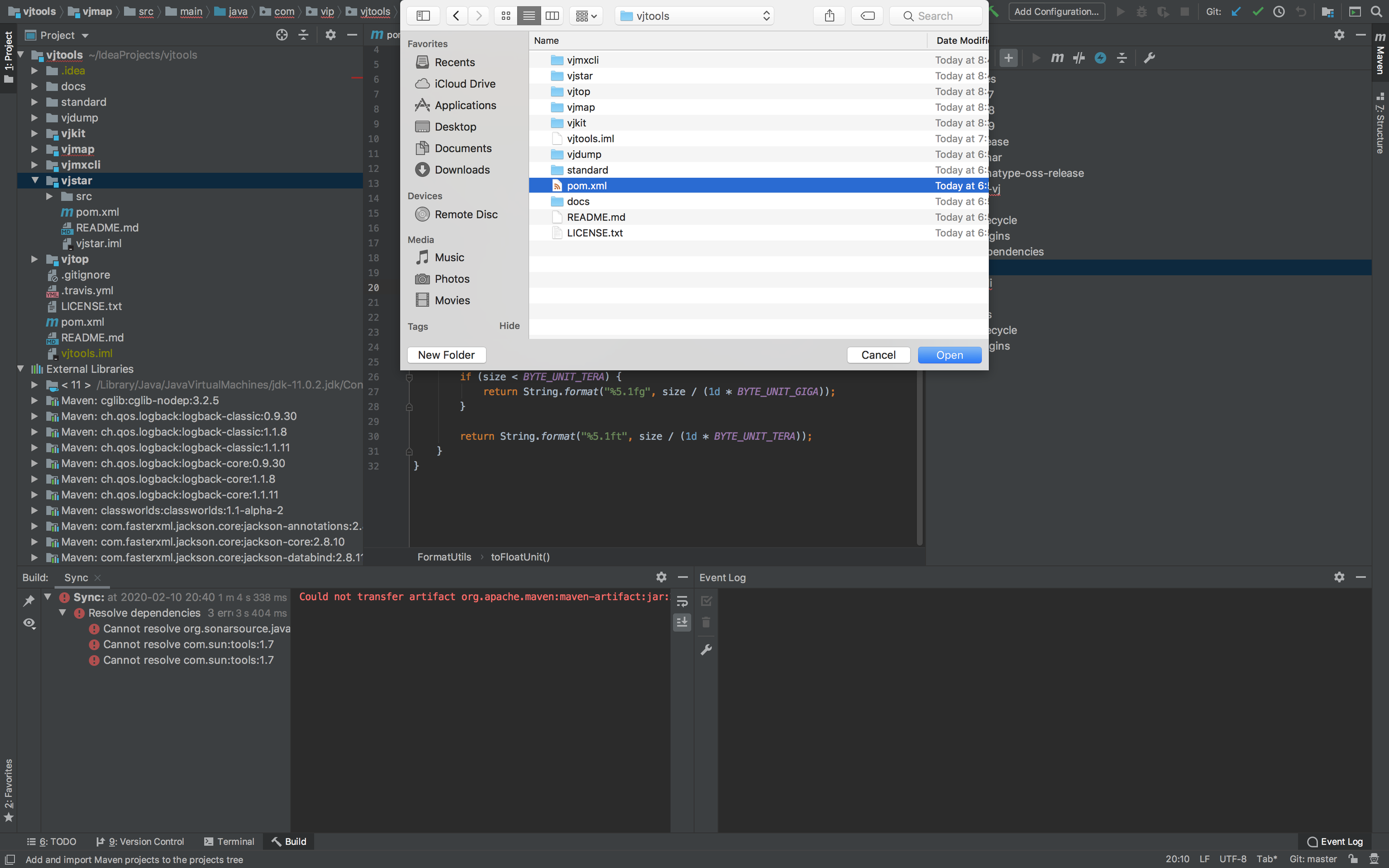Click the Git update project arrow icon
Screen dimensions: 1389x868
coord(1236,11)
